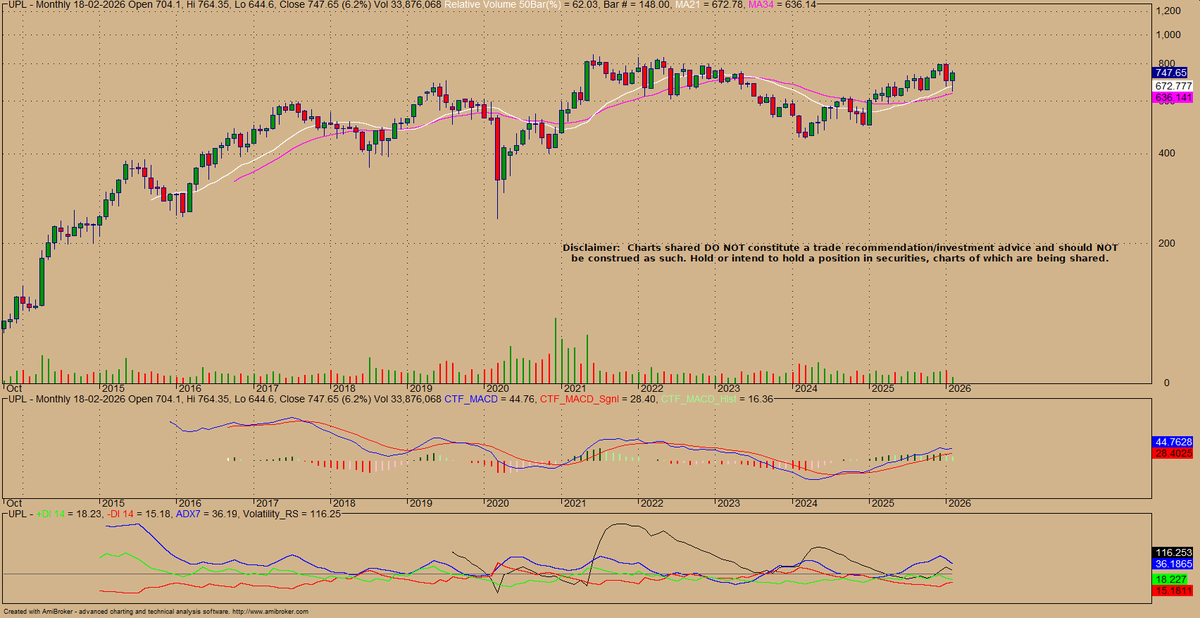Viewport: 1200px width, 618px height.
Task: Click the blue 36.1865 ADX value tag
Action: [x=1171, y=564]
